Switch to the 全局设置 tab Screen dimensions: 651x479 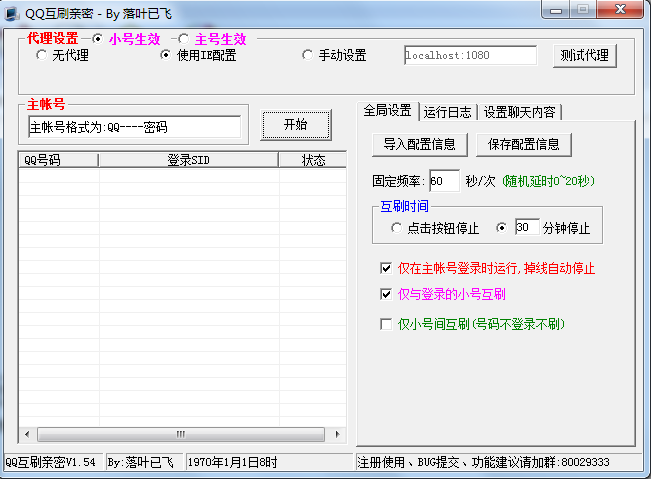tap(387, 111)
